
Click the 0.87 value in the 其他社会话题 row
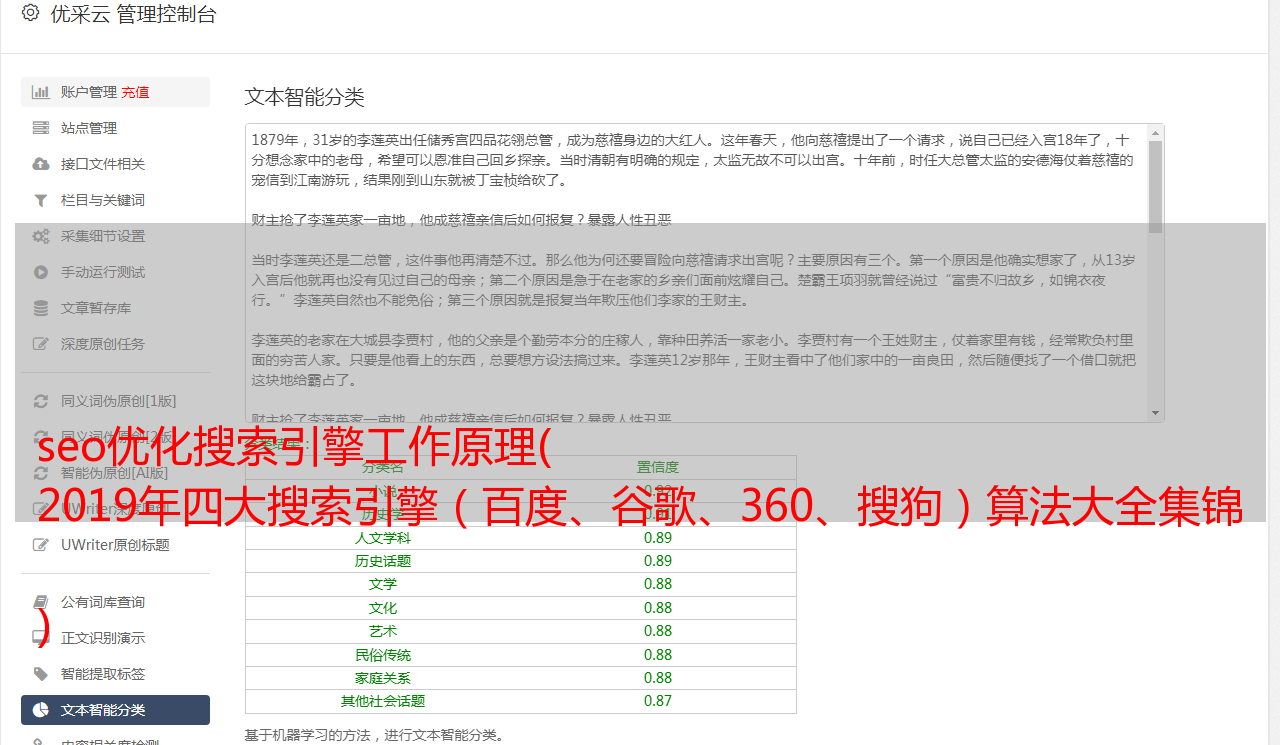pos(658,702)
